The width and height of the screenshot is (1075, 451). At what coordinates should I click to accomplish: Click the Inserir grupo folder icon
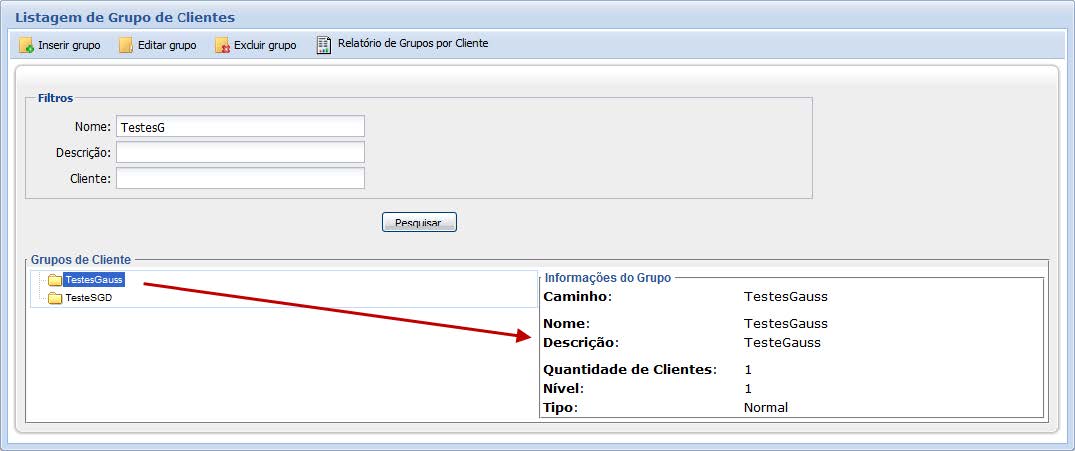(x=27, y=45)
